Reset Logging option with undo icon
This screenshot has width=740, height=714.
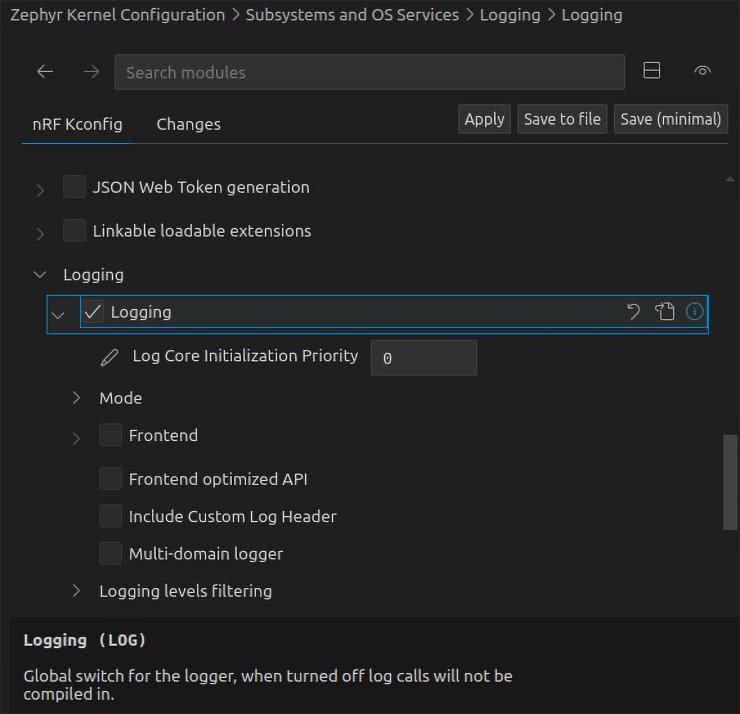point(633,312)
